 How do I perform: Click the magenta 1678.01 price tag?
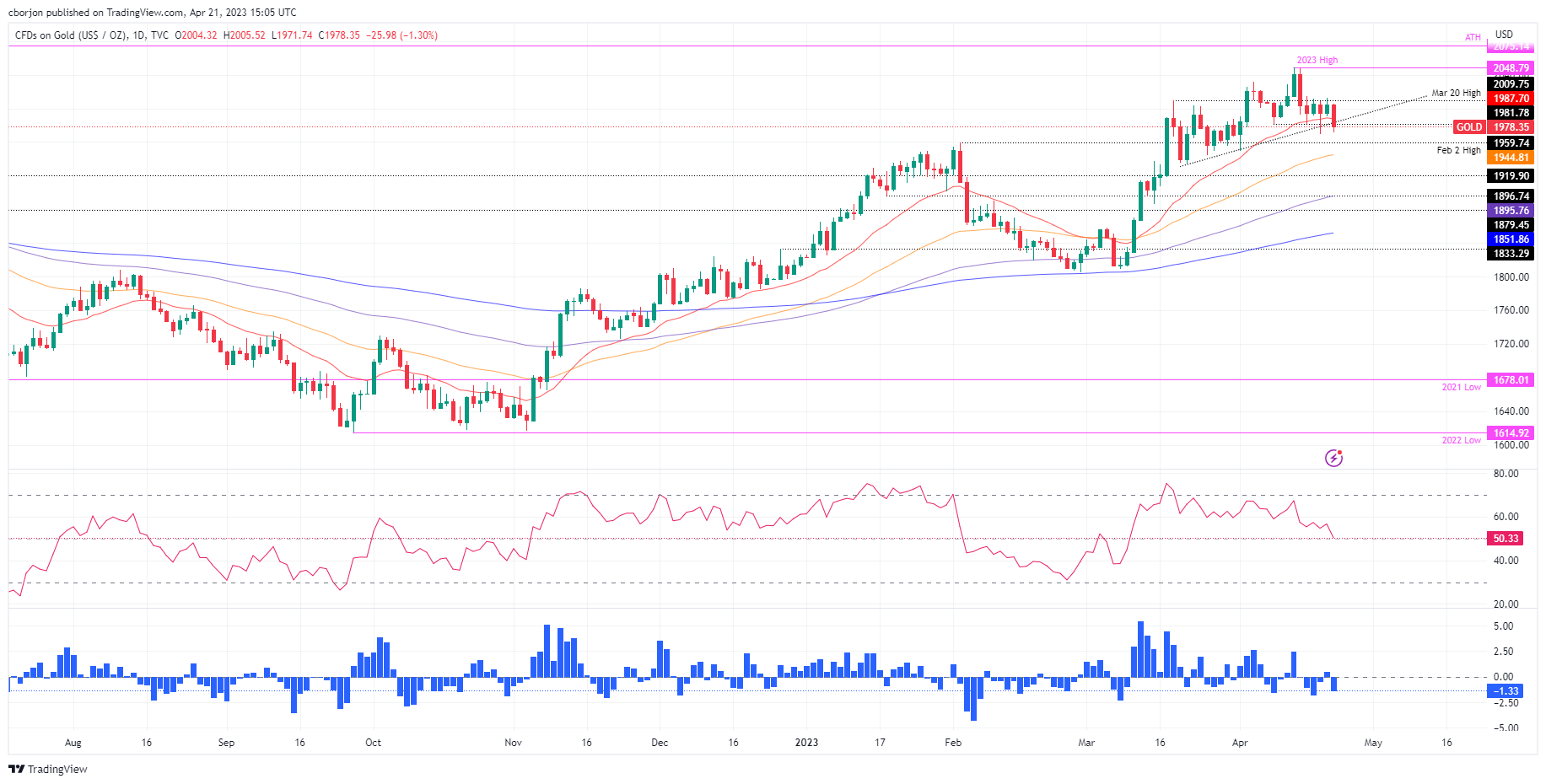[1511, 380]
